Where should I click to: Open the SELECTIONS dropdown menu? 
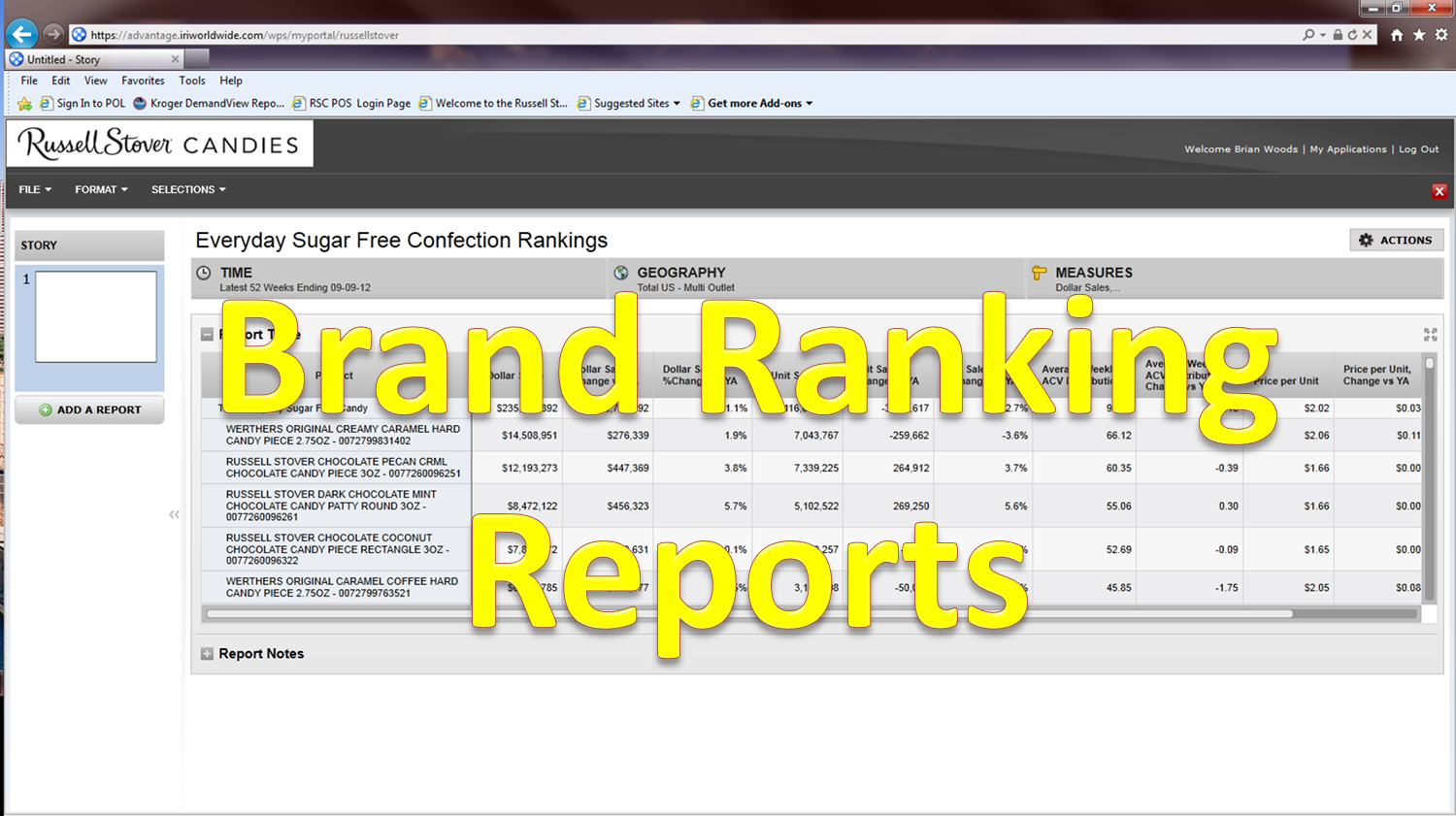(x=188, y=190)
